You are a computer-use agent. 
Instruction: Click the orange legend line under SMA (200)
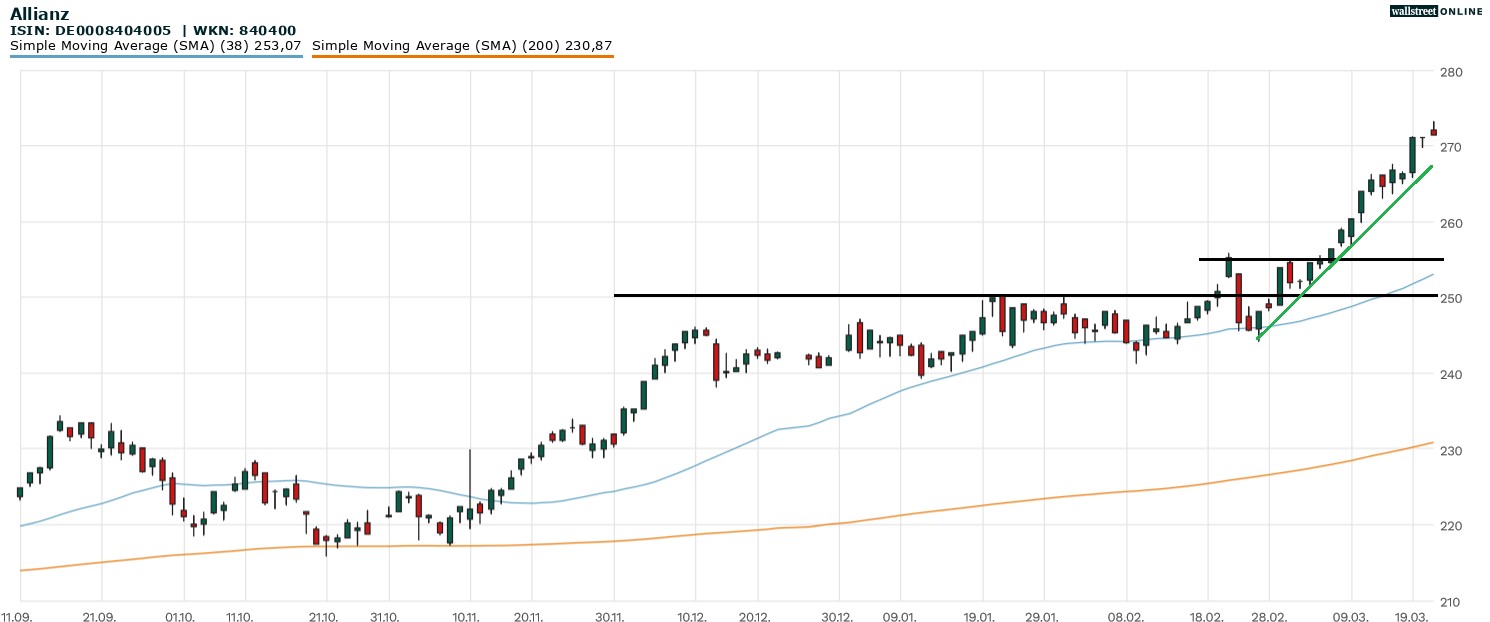462,57
